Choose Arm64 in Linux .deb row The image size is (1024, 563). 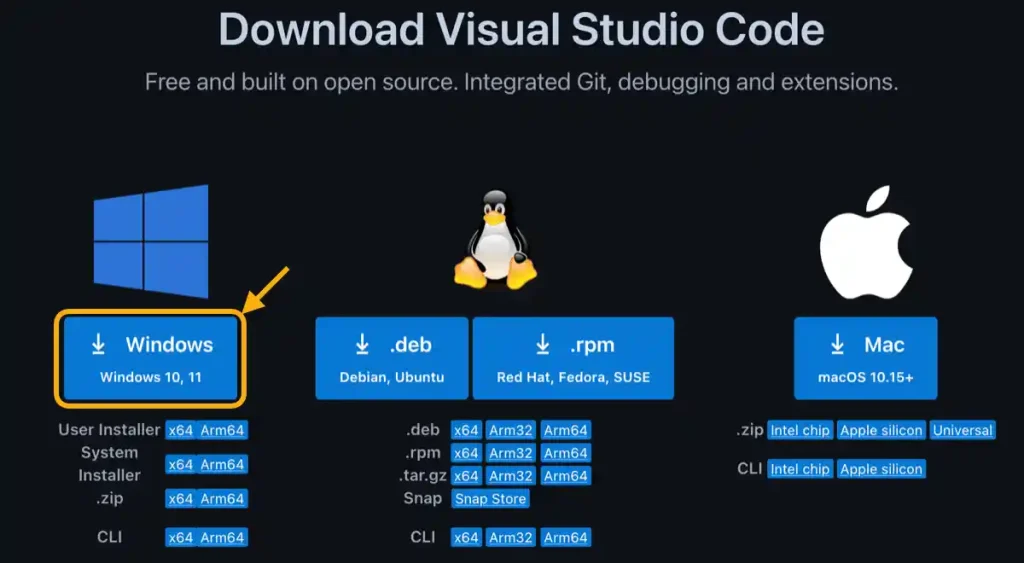point(566,430)
